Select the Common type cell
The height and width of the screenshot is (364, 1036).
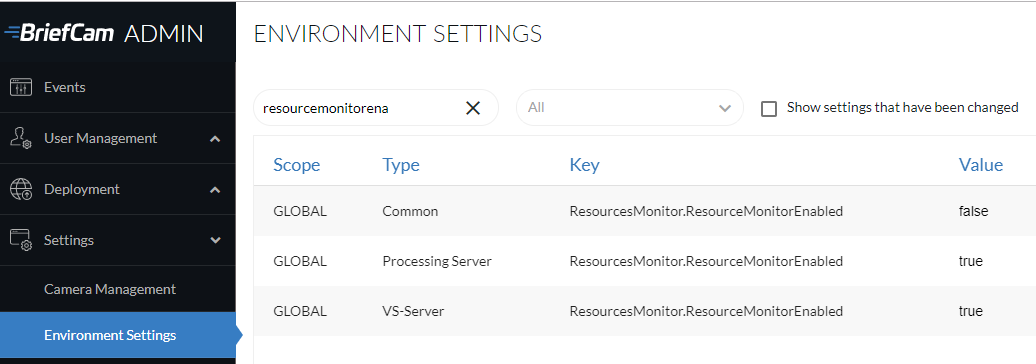click(x=410, y=211)
